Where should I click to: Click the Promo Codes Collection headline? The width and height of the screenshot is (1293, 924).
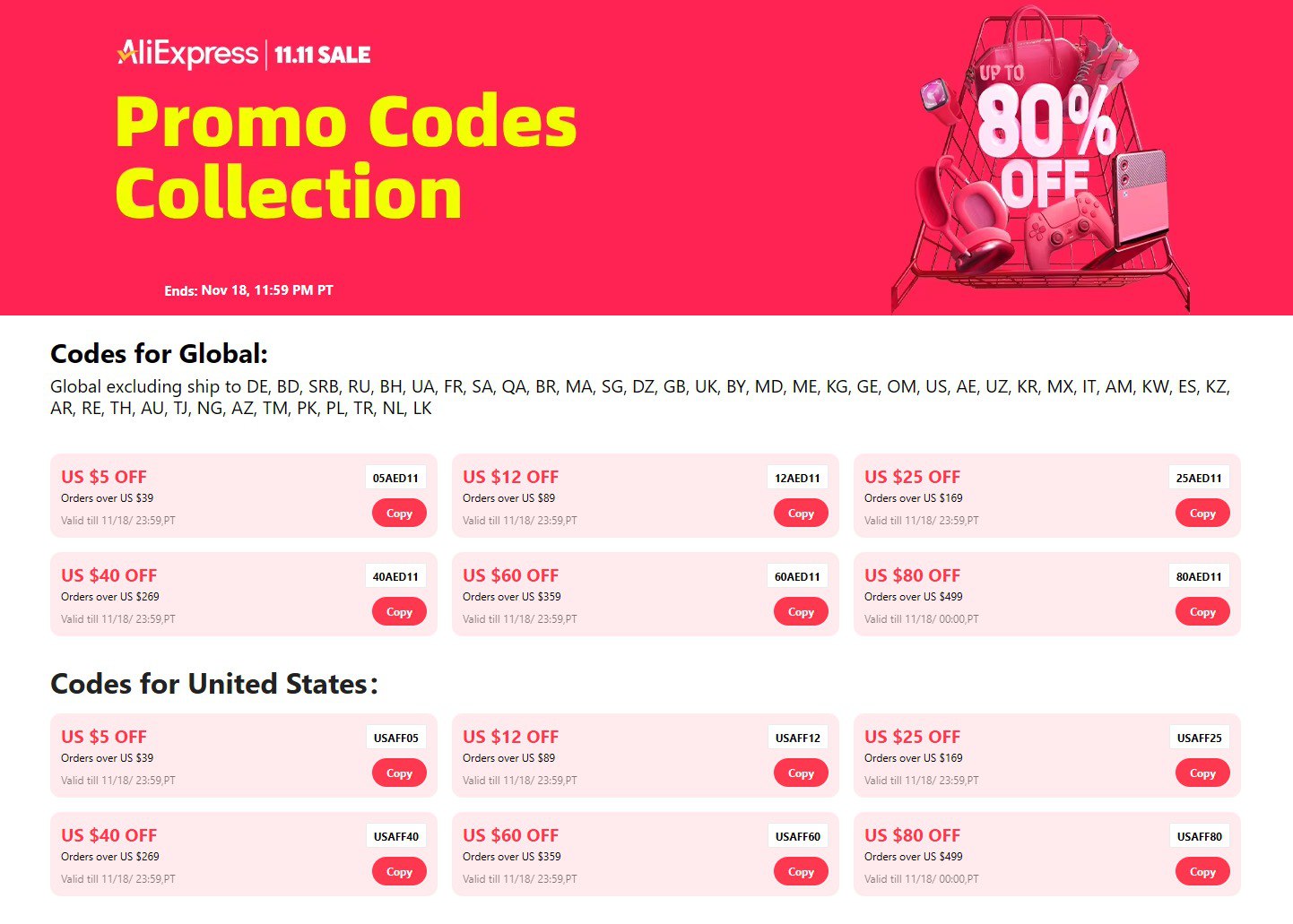(345, 157)
